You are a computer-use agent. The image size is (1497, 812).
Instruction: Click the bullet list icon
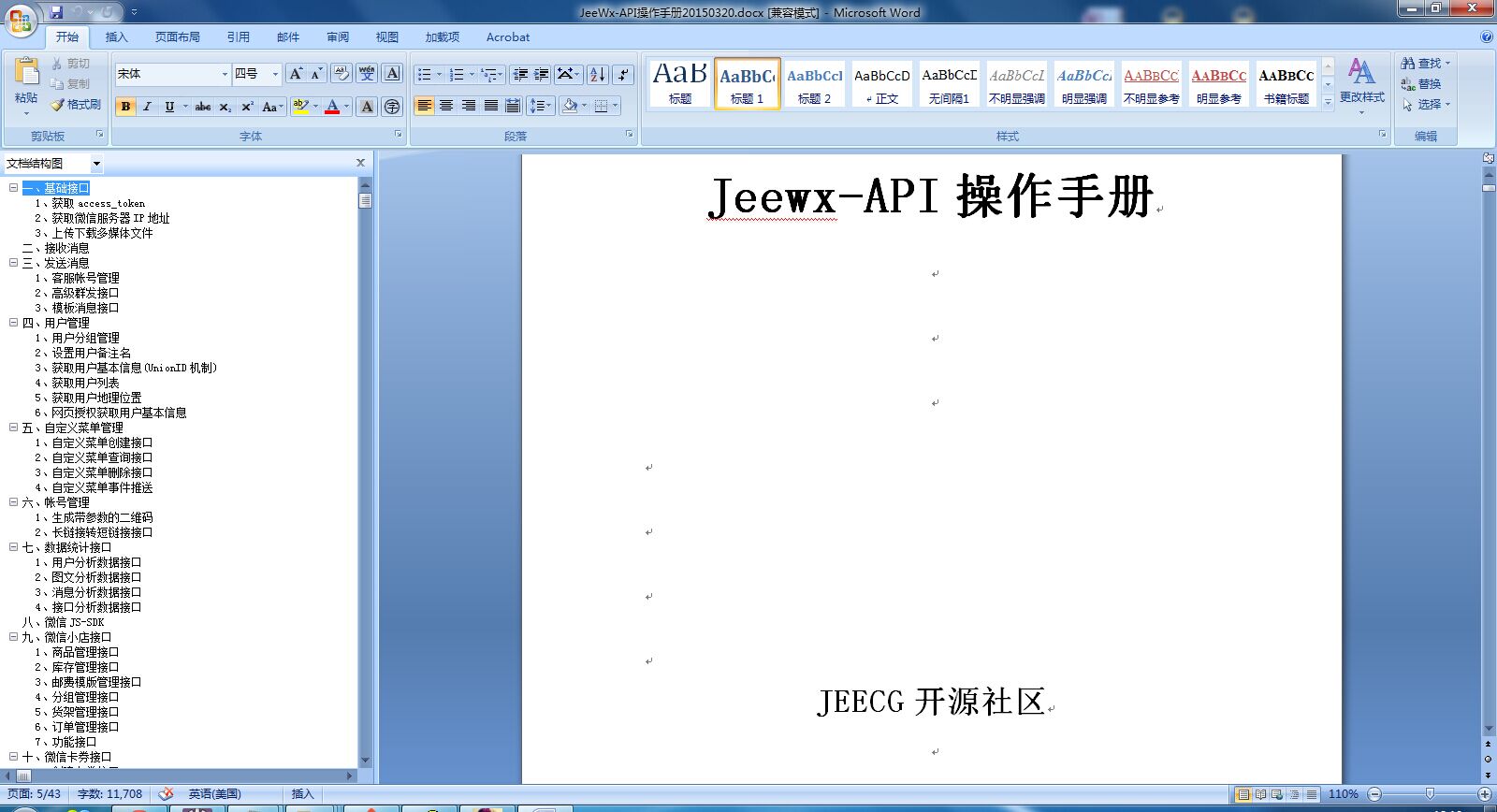coord(425,74)
